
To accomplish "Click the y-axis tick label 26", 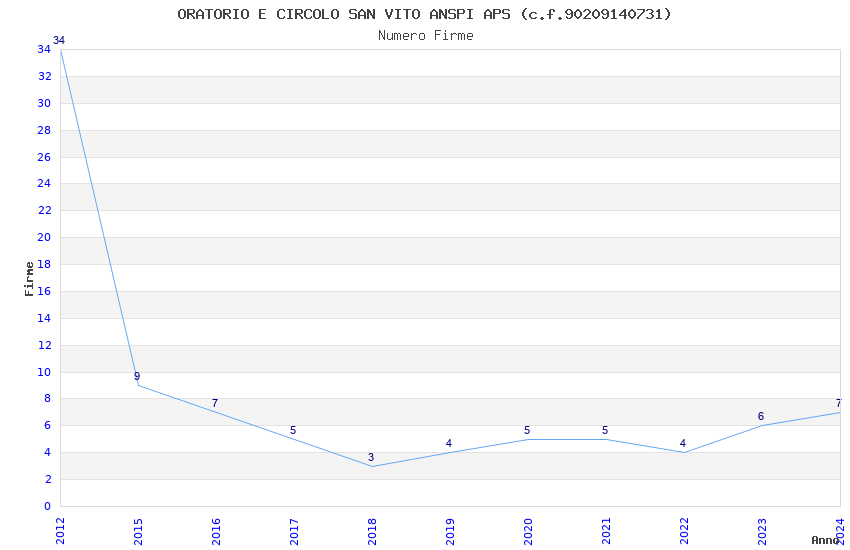I will coord(44,157).
